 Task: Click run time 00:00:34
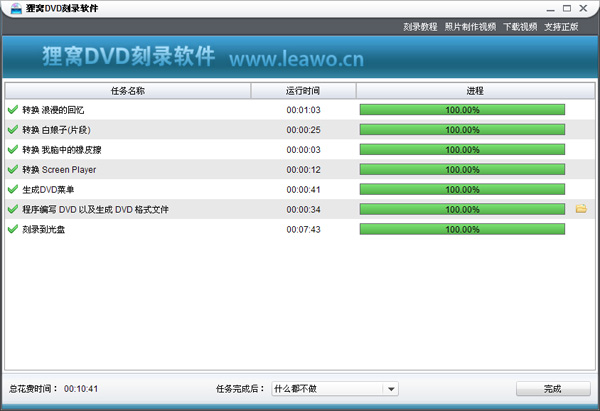coord(303,210)
